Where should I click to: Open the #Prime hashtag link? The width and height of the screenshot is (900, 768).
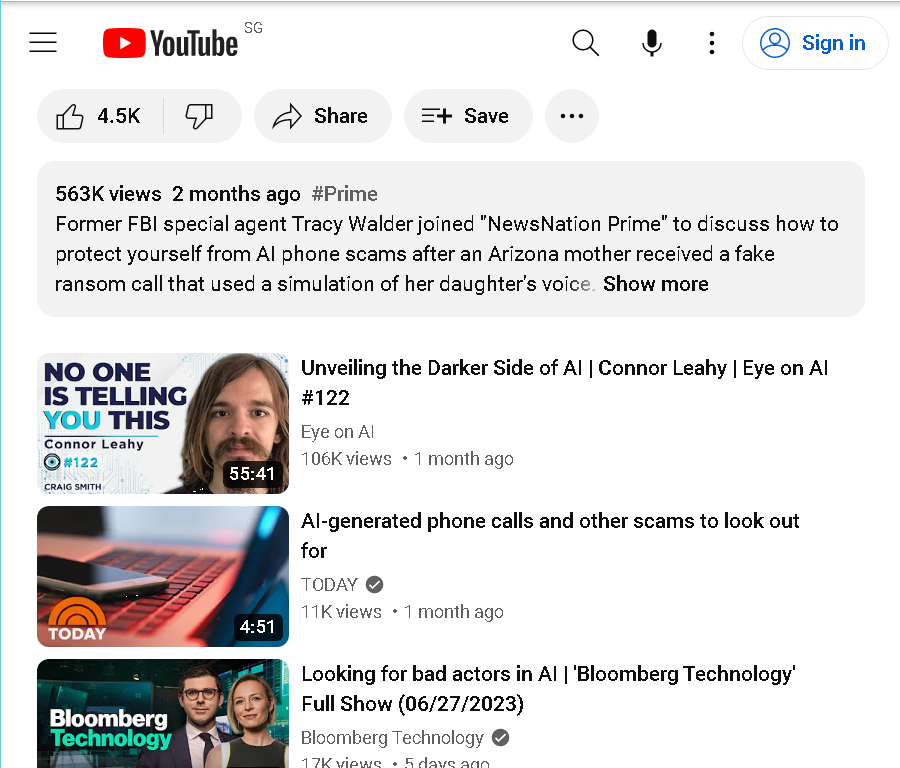pos(344,194)
